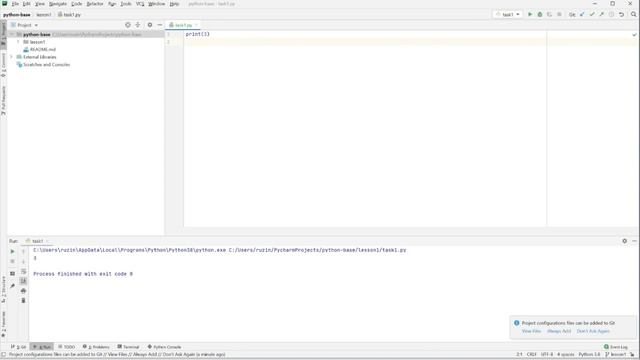Image resolution: width=640 pixels, height=360 pixels.
Task: Restore layout in the Run panel
Action: [12, 273]
